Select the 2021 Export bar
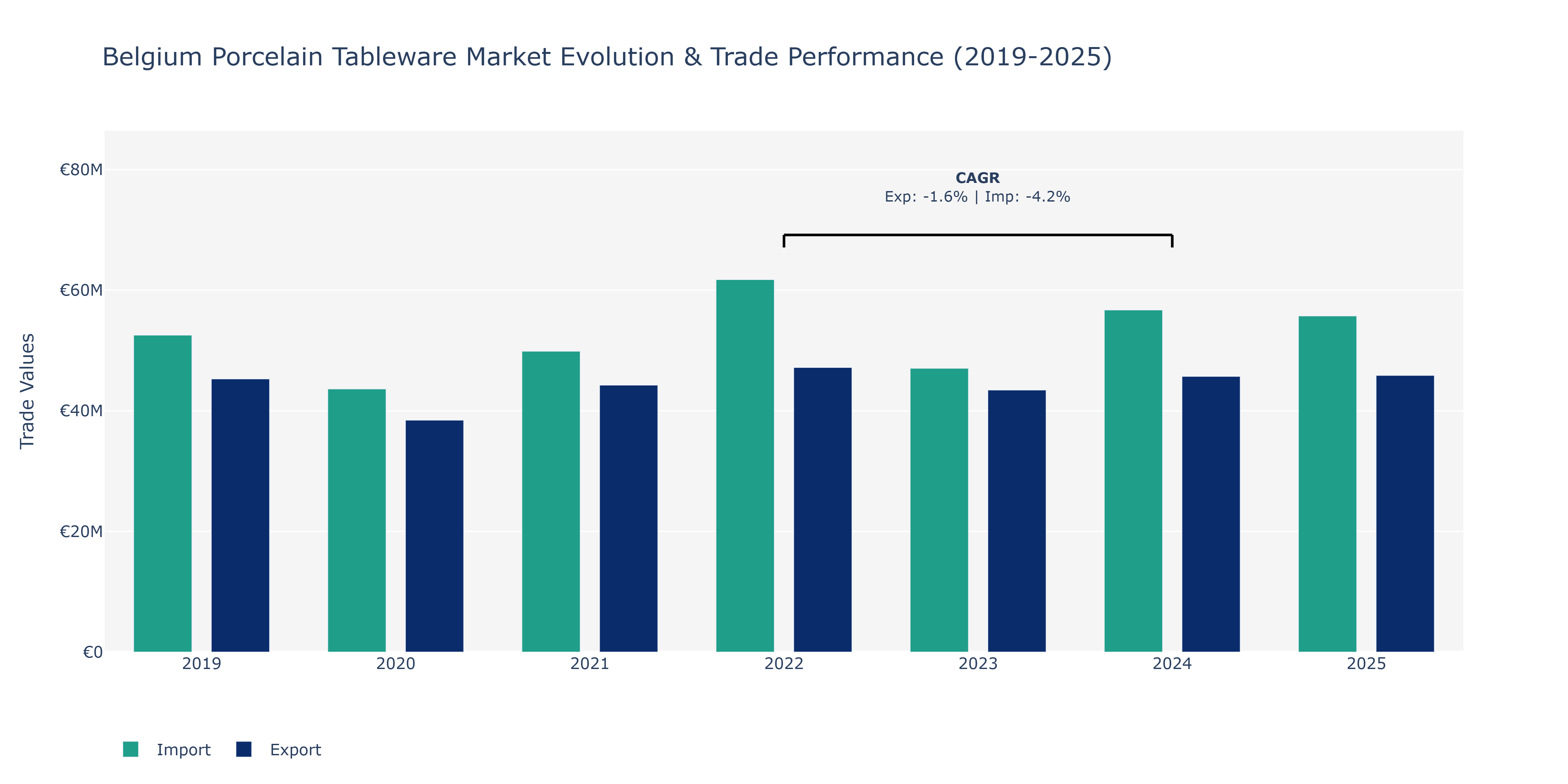The height and width of the screenshot is (784, 1568). (x=629, y=519)
